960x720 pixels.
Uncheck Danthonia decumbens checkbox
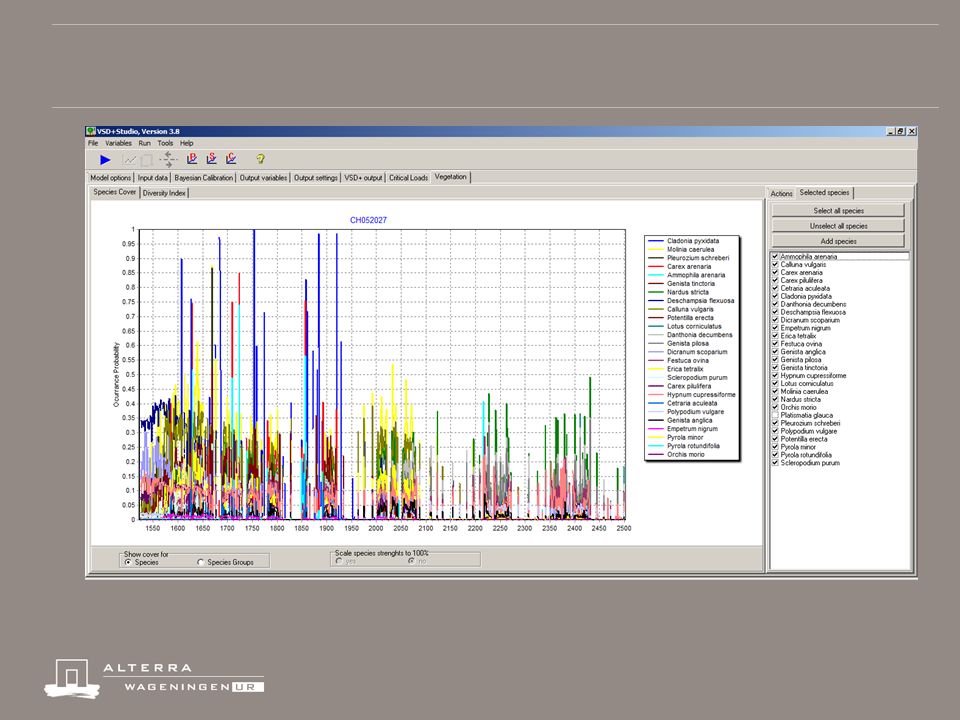[775, 304]
